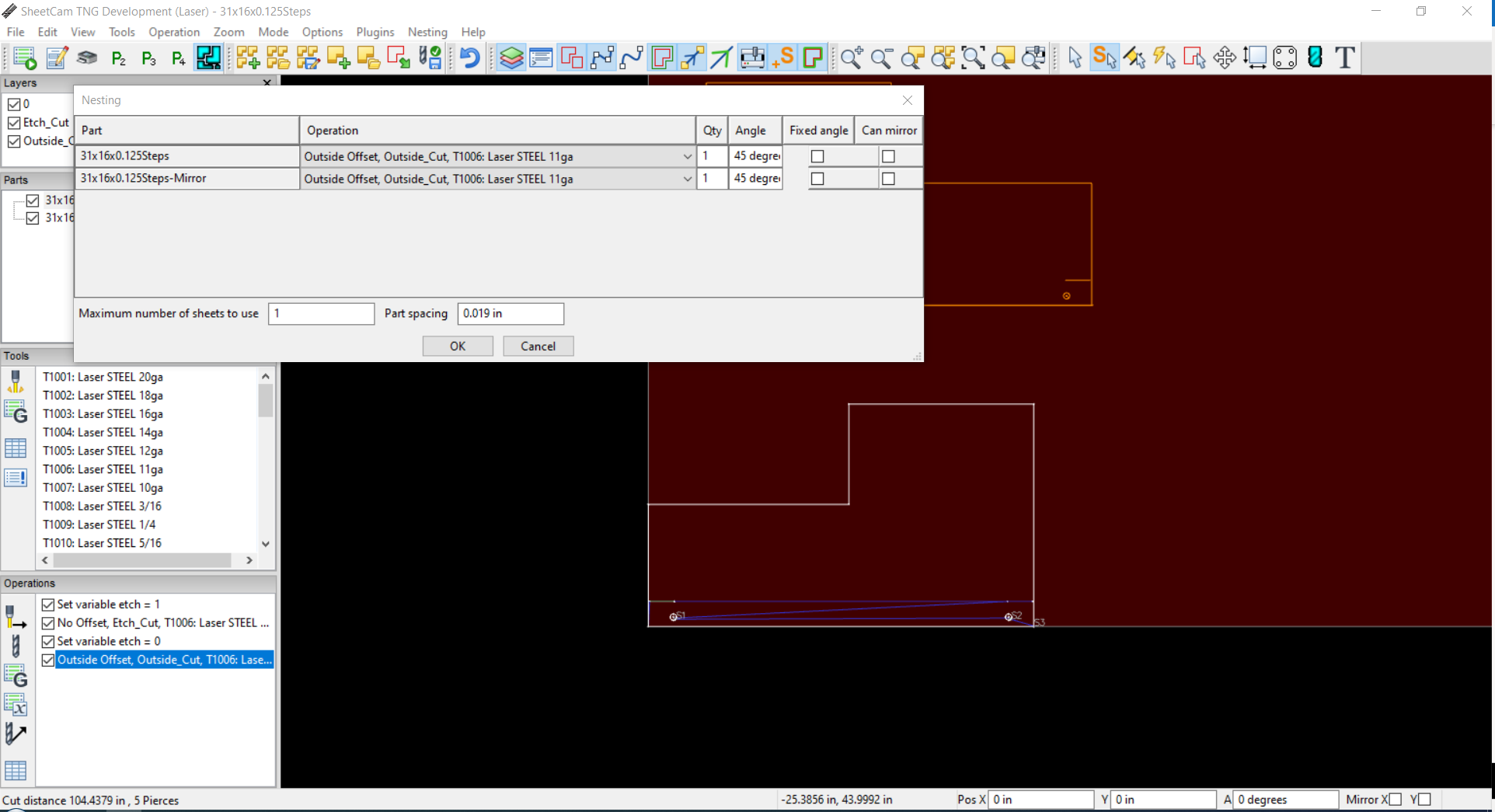Toggle Mirror X checkbox in status bar
Viewport: 1495px width, 812px height.
coord(1395,800)
